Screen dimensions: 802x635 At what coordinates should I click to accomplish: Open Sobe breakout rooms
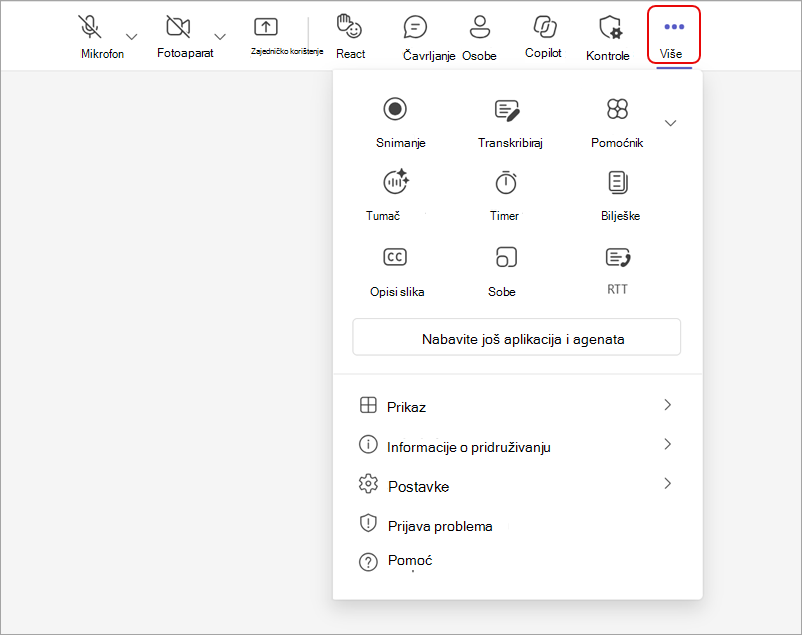coord(506,257)
